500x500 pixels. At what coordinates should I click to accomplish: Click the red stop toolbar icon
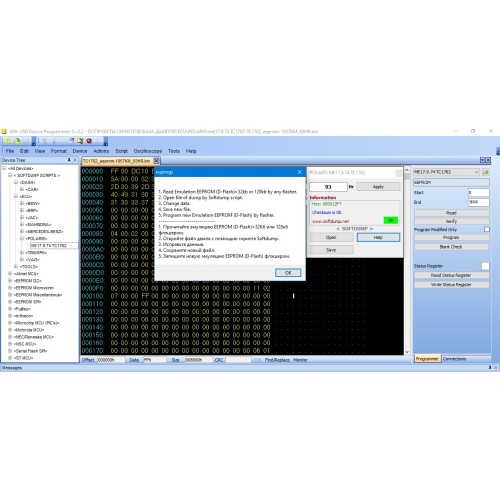(89, 141)
